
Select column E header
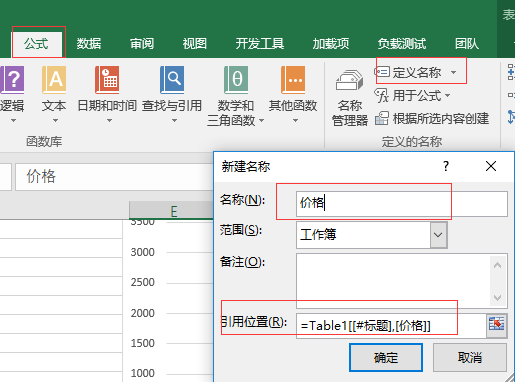point(172,211)
